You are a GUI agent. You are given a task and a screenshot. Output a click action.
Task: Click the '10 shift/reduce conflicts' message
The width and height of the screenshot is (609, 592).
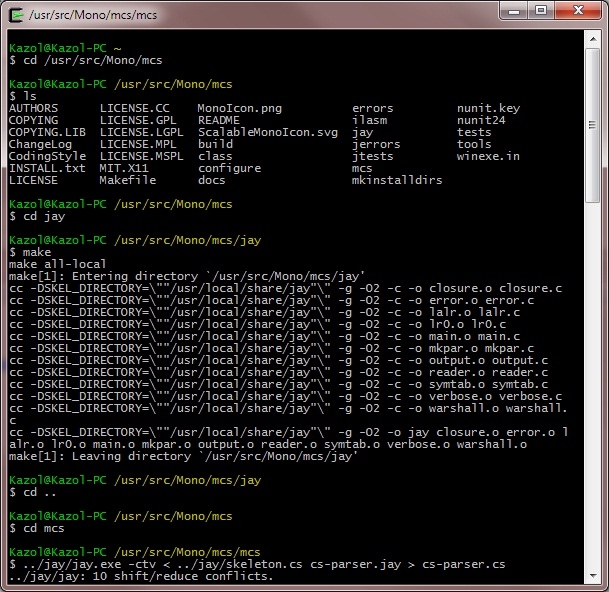(141, 576)
